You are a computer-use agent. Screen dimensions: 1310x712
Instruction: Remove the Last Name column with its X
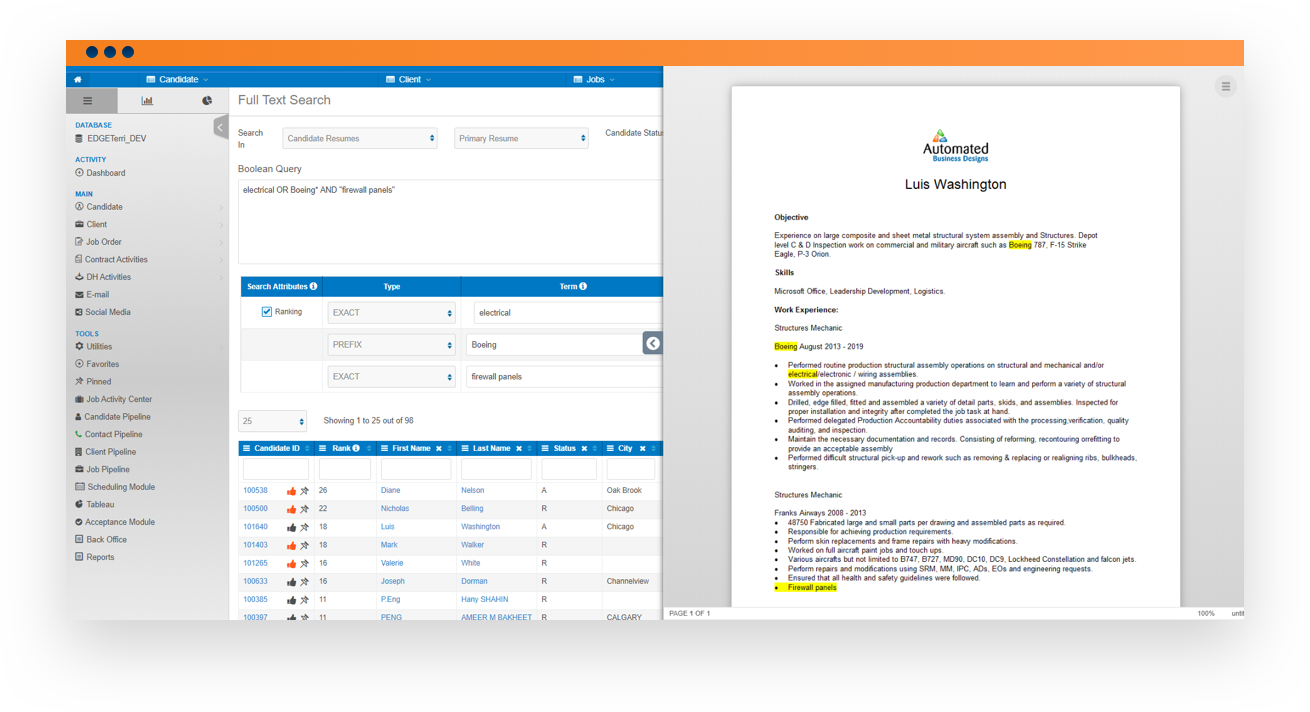pos(518,449)
